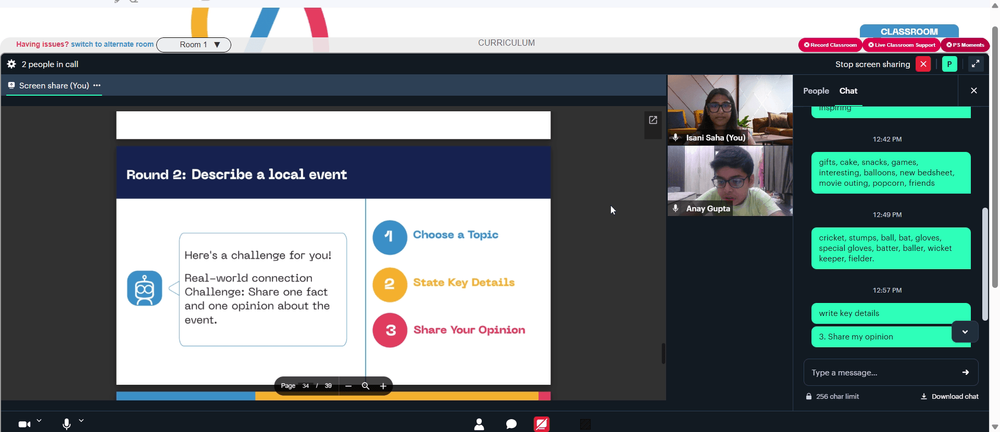Toggle the red screen share button
Viewport: 1000px width, 432px height.
pos(541,424)
